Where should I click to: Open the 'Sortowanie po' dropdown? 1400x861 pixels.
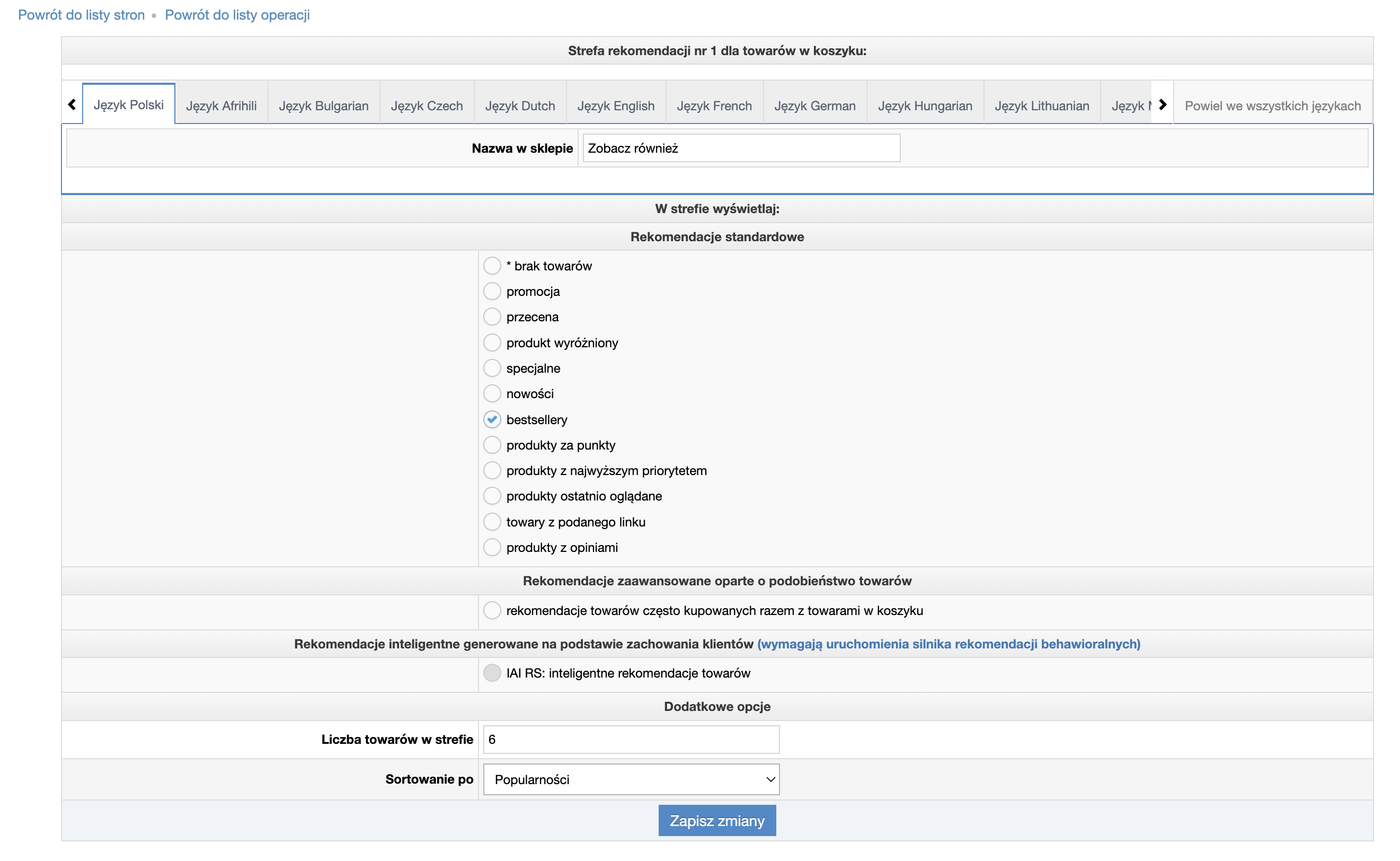pyautogui.click(x=631, y=779)
